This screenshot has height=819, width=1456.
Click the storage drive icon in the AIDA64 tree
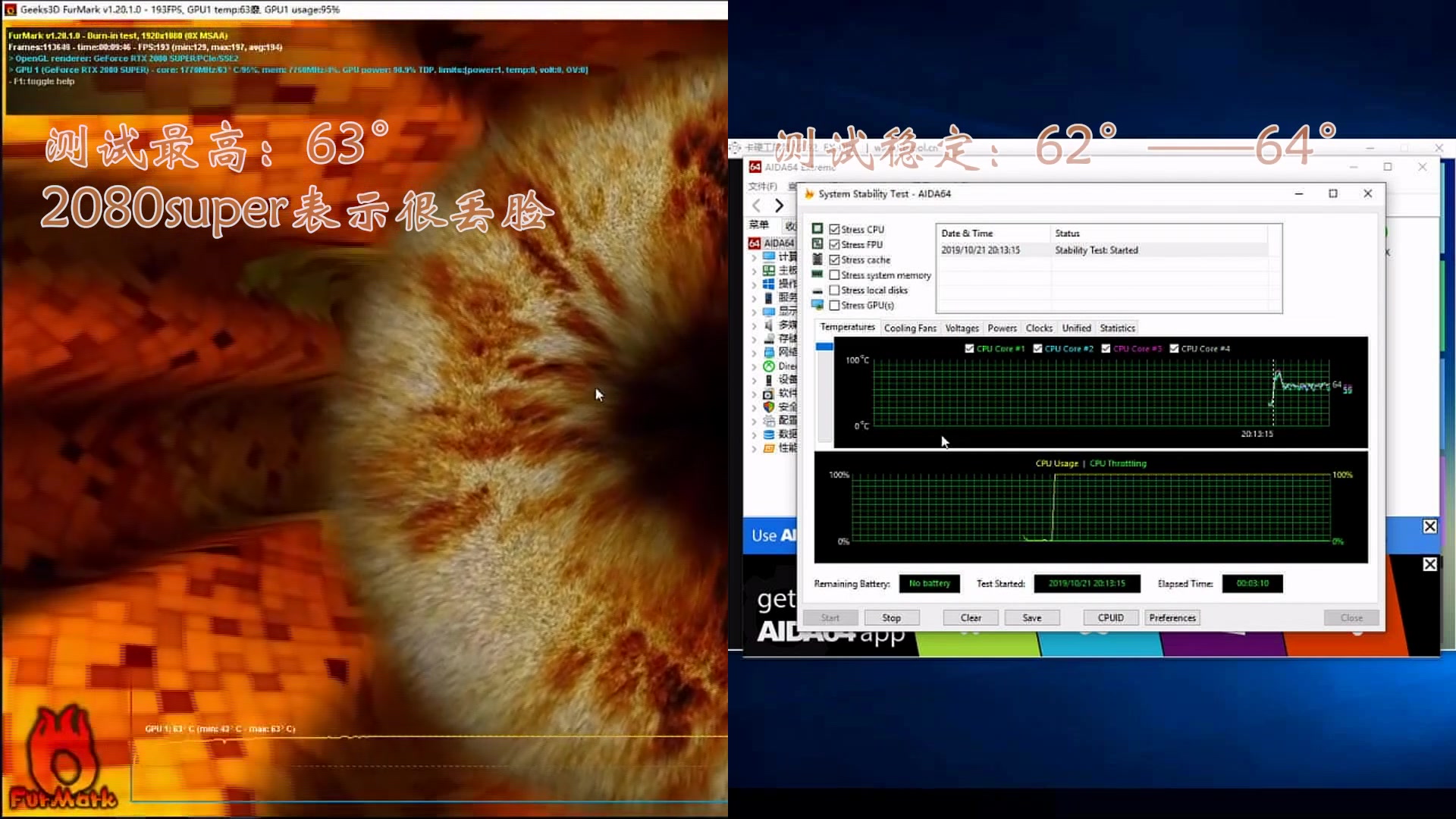(x=769, y=338)
